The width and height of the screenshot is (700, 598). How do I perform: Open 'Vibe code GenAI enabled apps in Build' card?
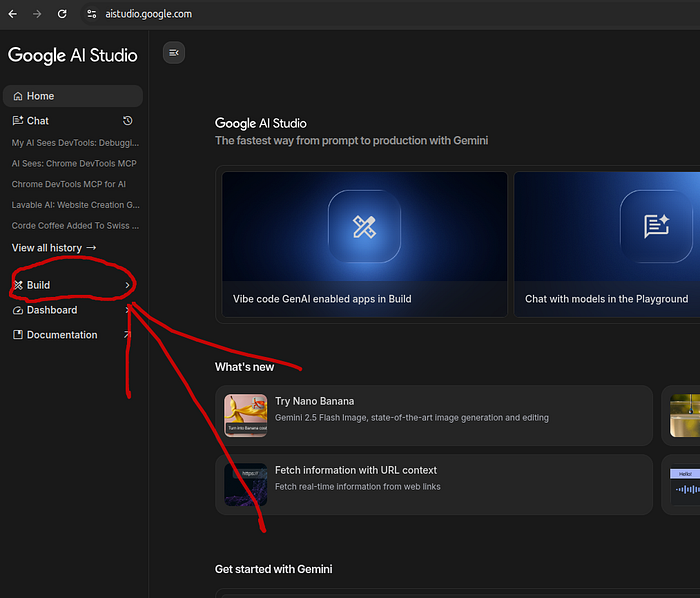[365, 245]
